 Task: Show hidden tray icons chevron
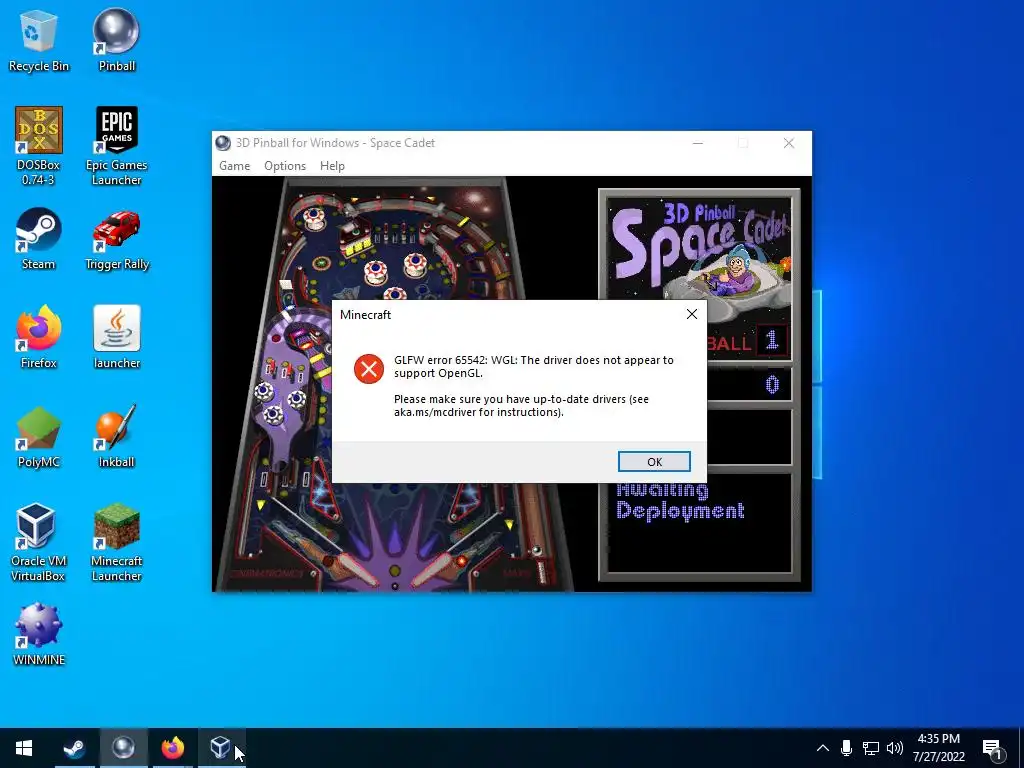823,748
